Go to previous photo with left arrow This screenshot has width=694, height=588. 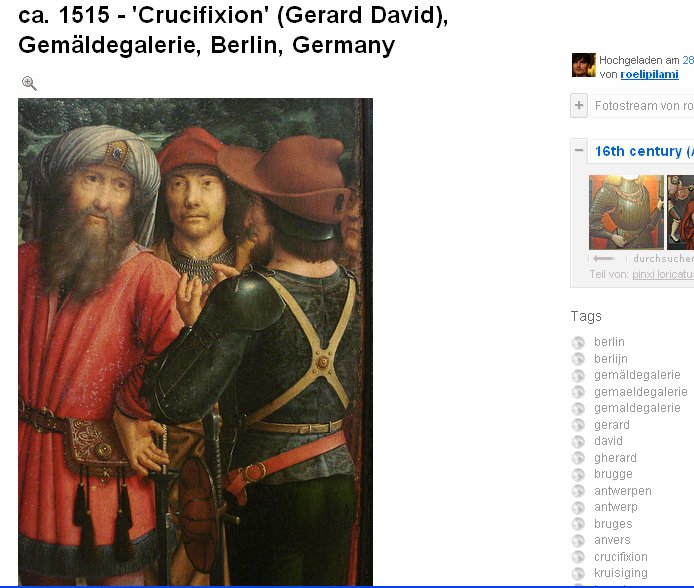(x=603, y=258)
